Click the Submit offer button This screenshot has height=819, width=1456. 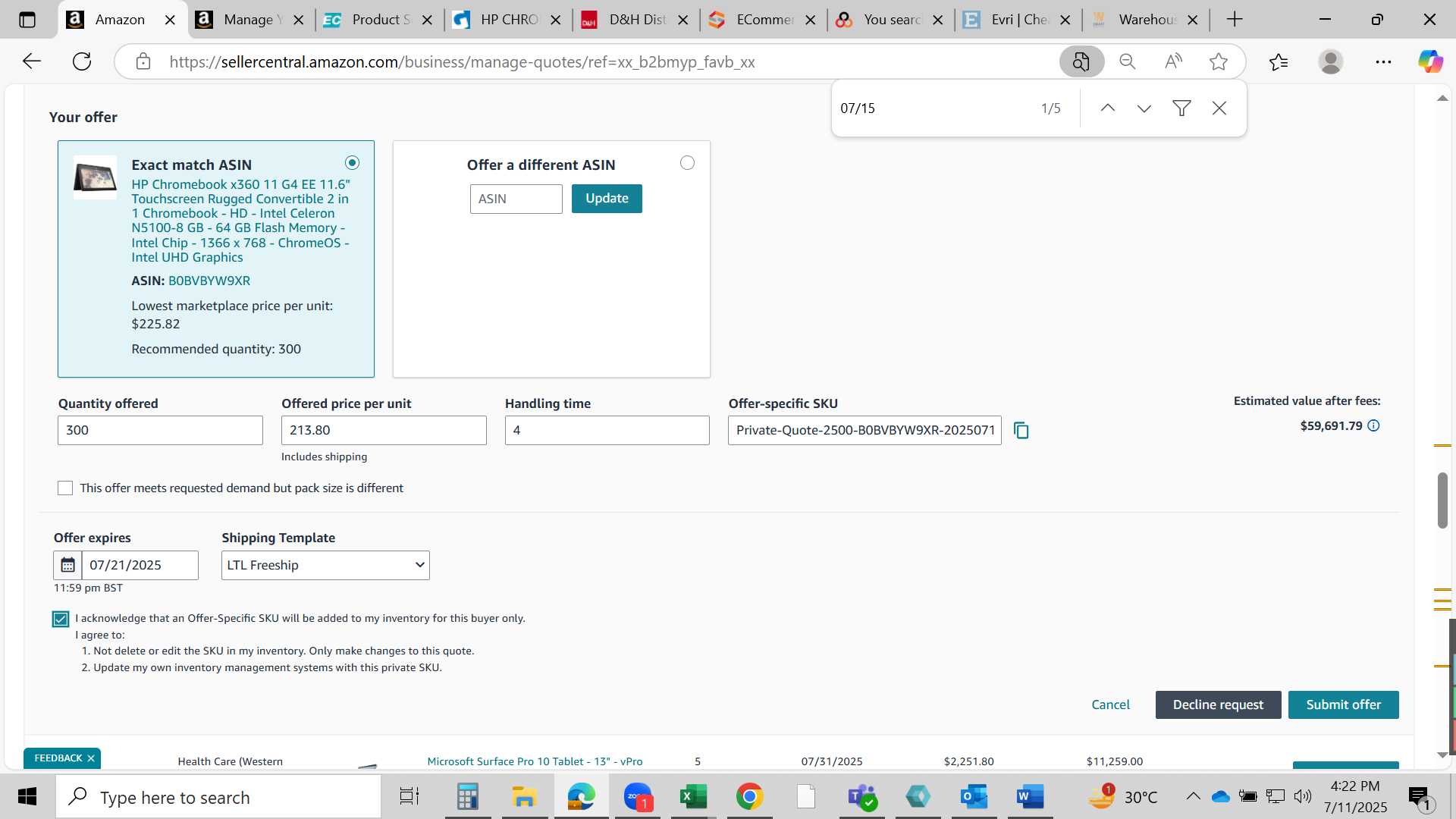[x=1343, y=705]
